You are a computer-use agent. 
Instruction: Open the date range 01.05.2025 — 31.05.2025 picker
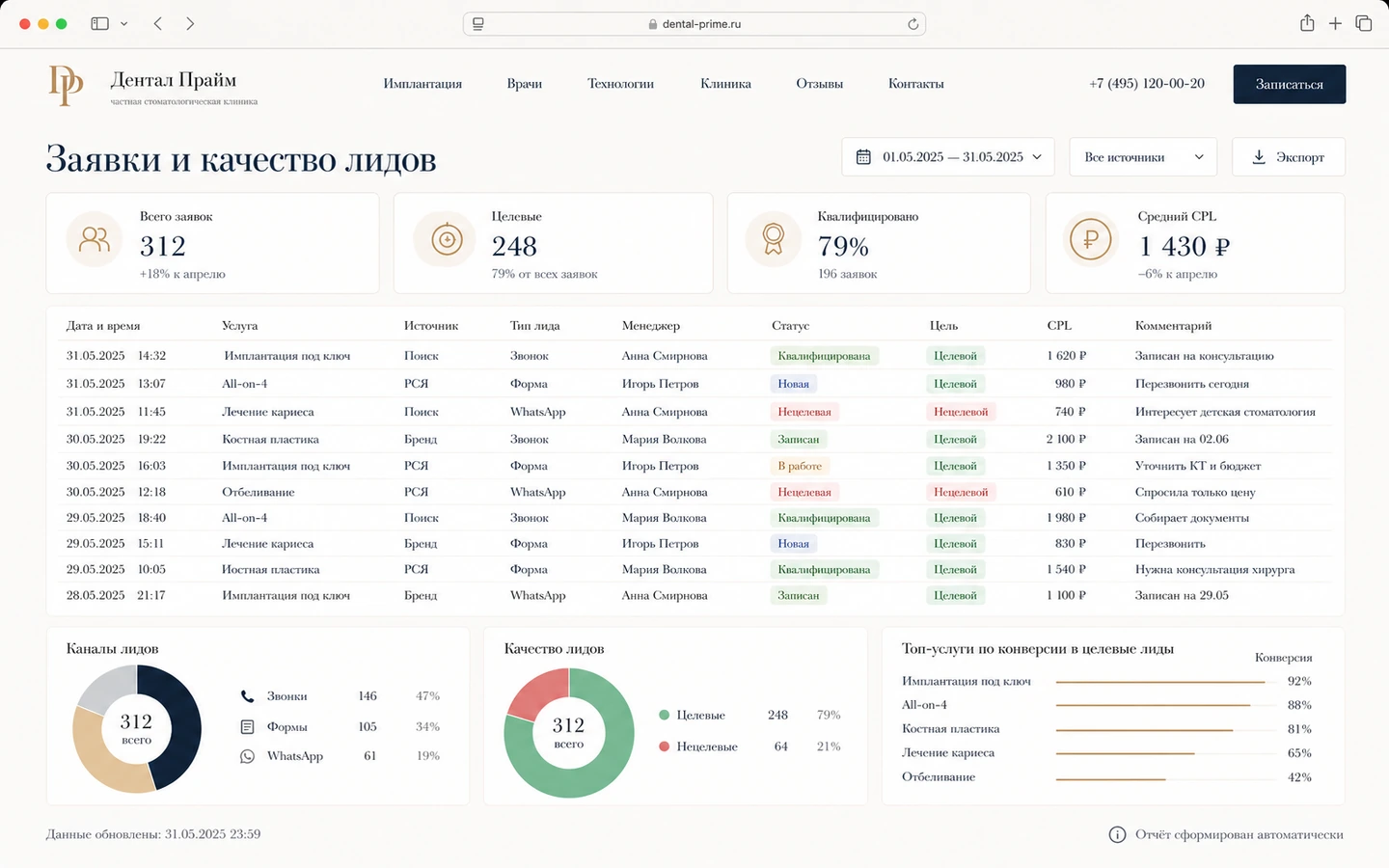(948, 157)
